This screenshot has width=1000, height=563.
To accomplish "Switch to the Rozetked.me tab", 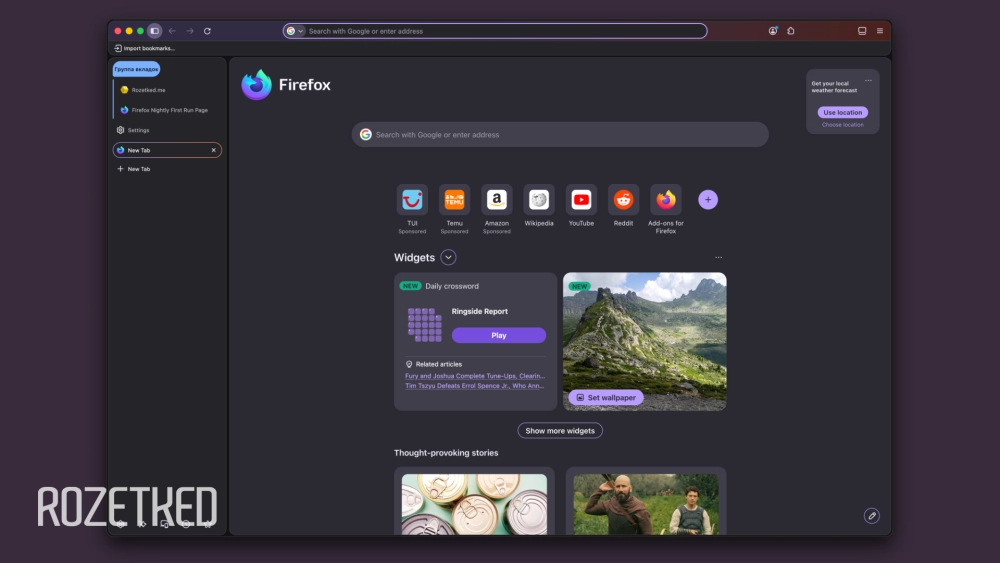I will coord(168,90).
